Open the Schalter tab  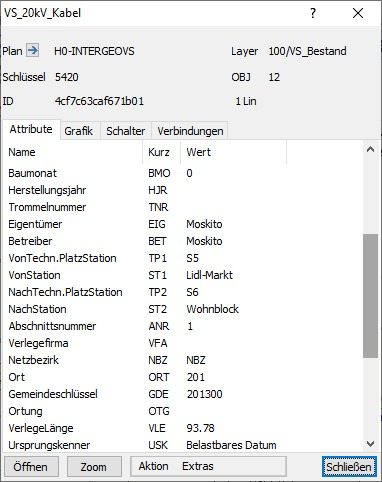tap(125, 131)
